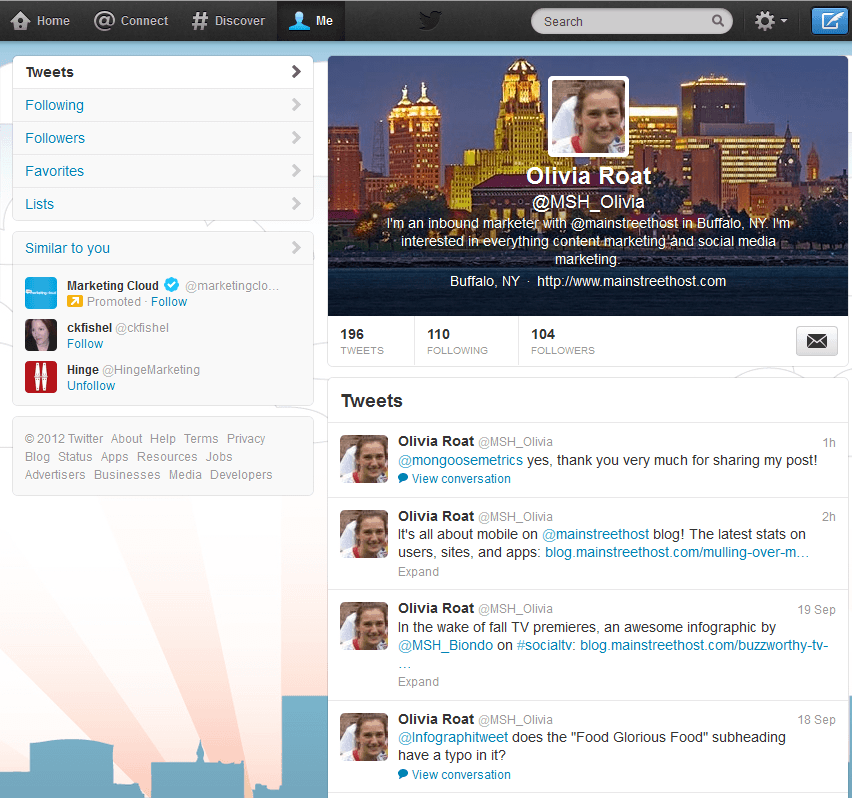This screenshot has height=798, width=852.
Task: Open the About footer link
Action: pos(127,438)
